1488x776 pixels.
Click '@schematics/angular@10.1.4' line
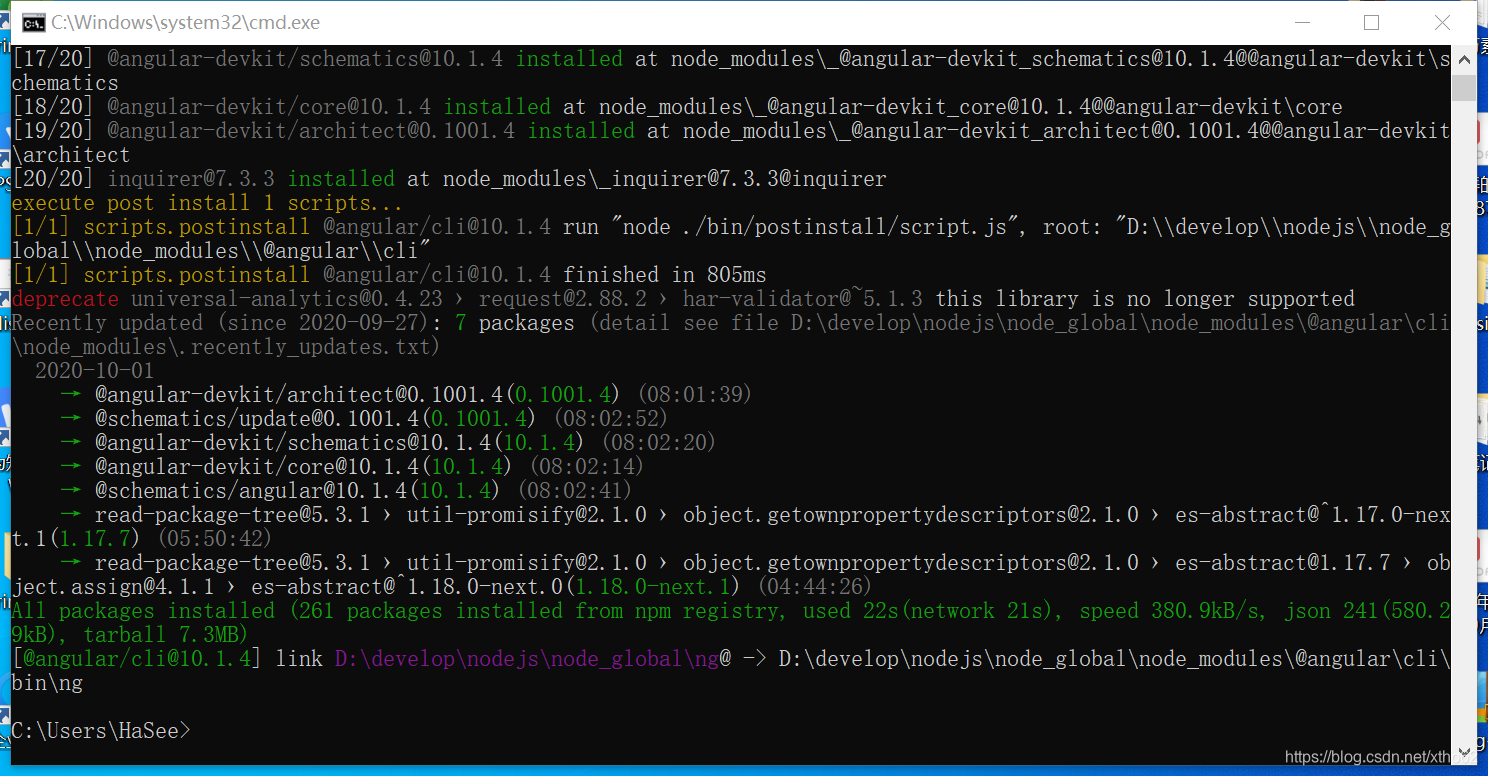coord(345,491)
